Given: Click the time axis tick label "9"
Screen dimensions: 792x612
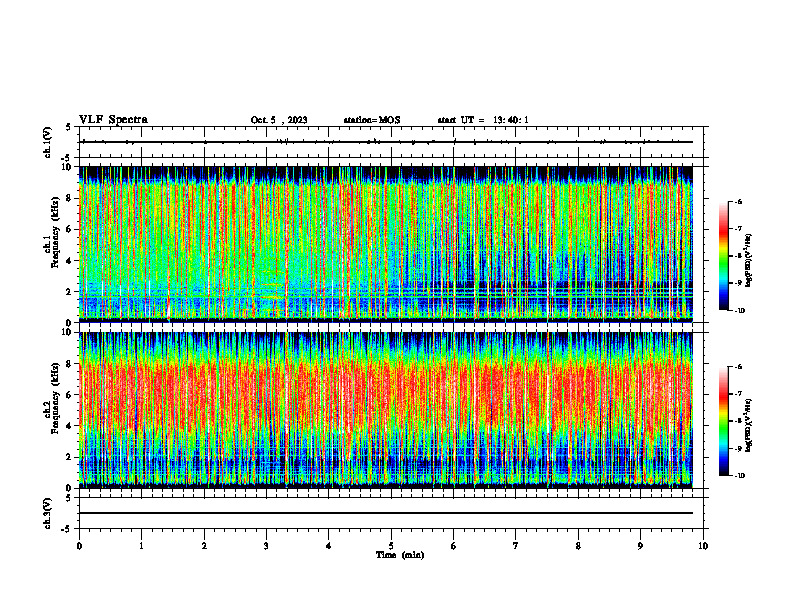Looking at the screenshot, I should pos(640,546).
